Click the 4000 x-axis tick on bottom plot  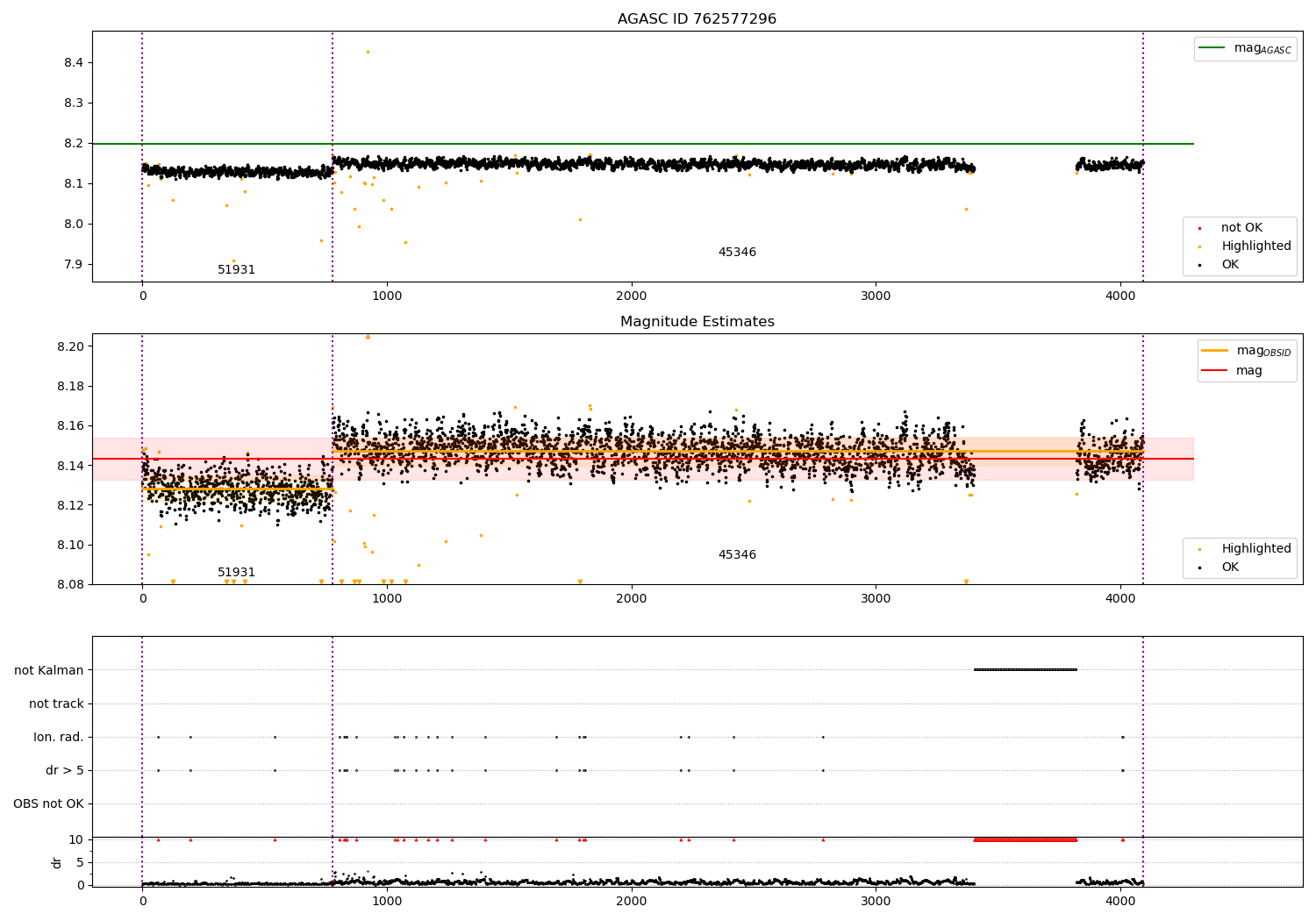point(1120,901)
